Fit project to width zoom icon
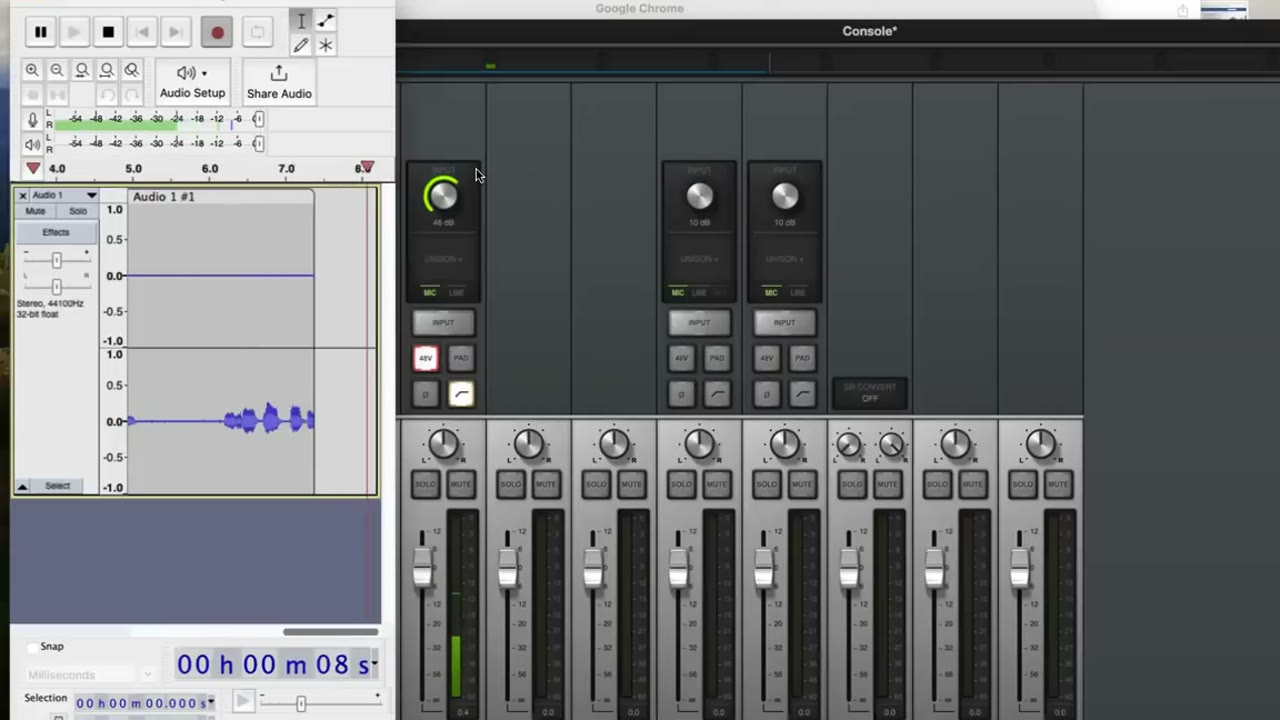 coord(107,70)
